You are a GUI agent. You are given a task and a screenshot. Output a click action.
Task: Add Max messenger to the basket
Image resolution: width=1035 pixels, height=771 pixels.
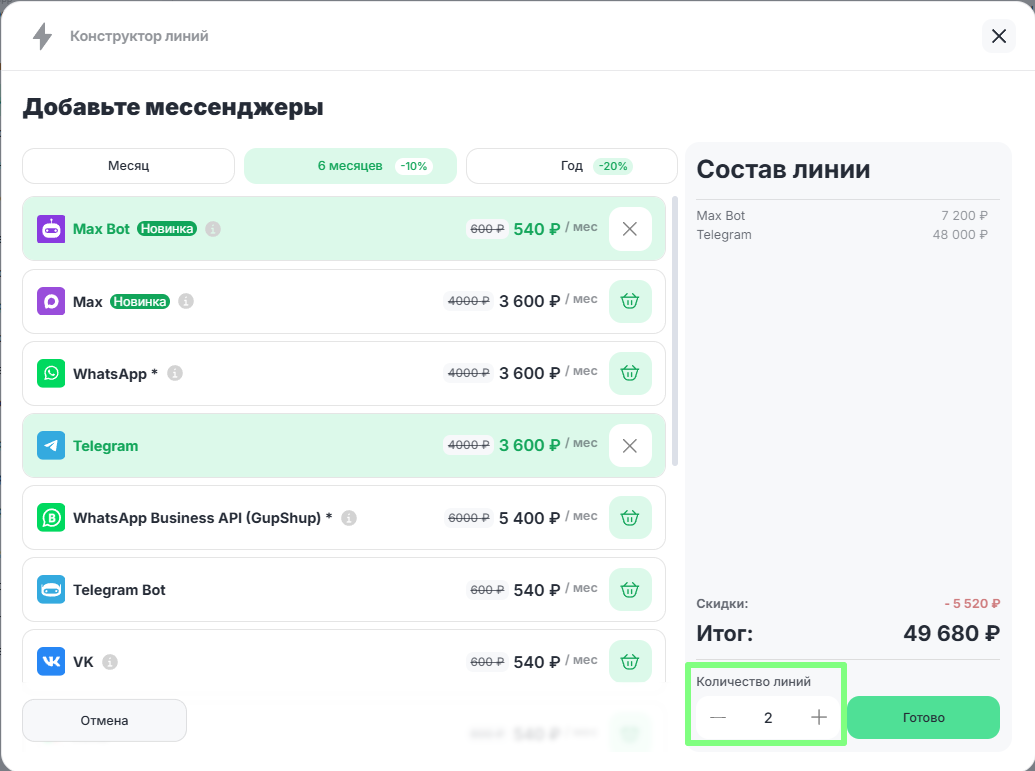point(630,301)
